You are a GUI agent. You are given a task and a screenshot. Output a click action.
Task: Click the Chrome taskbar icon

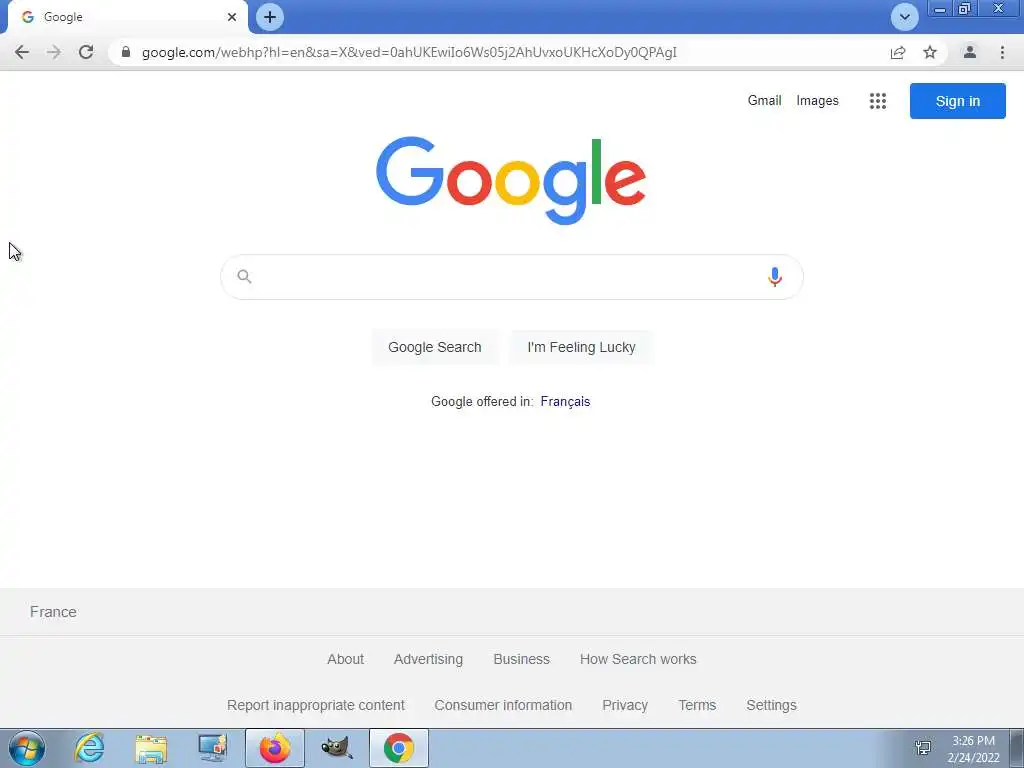(x=399, y=748)
